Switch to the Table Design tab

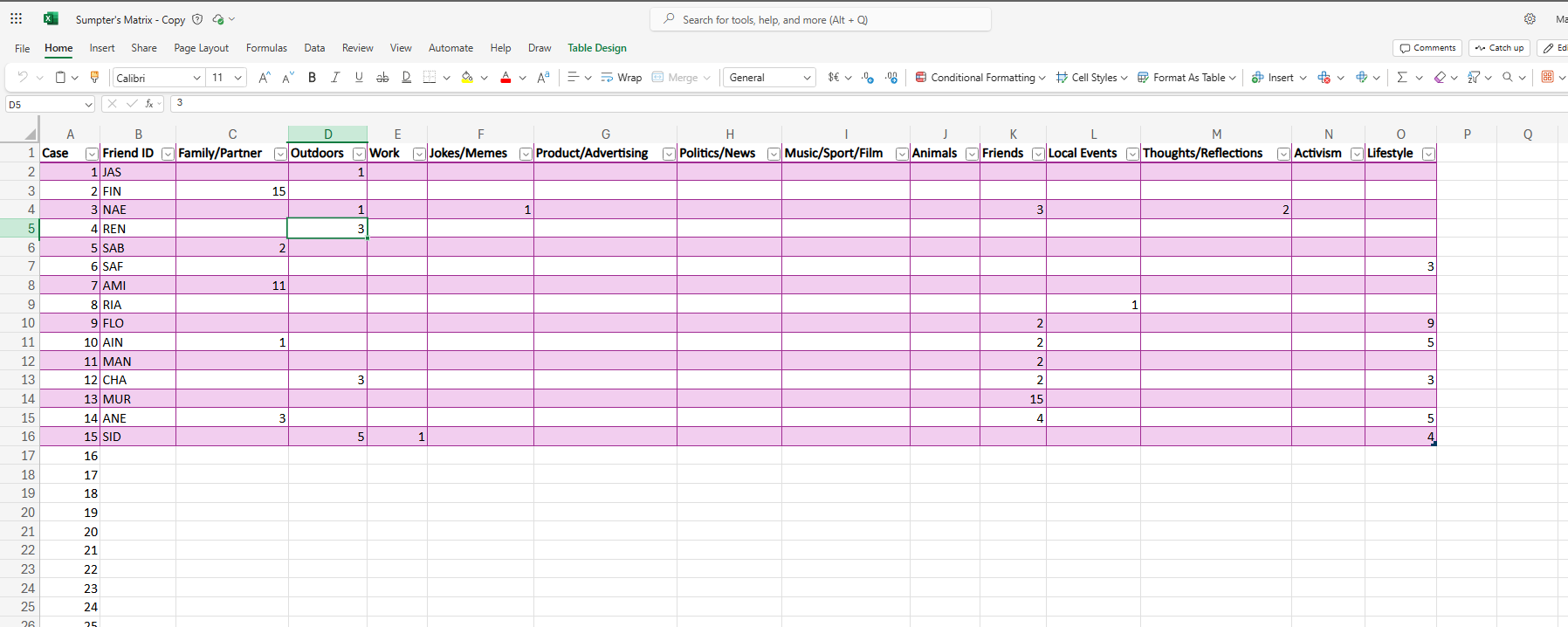pyautogui.click(x=597, y=48)
